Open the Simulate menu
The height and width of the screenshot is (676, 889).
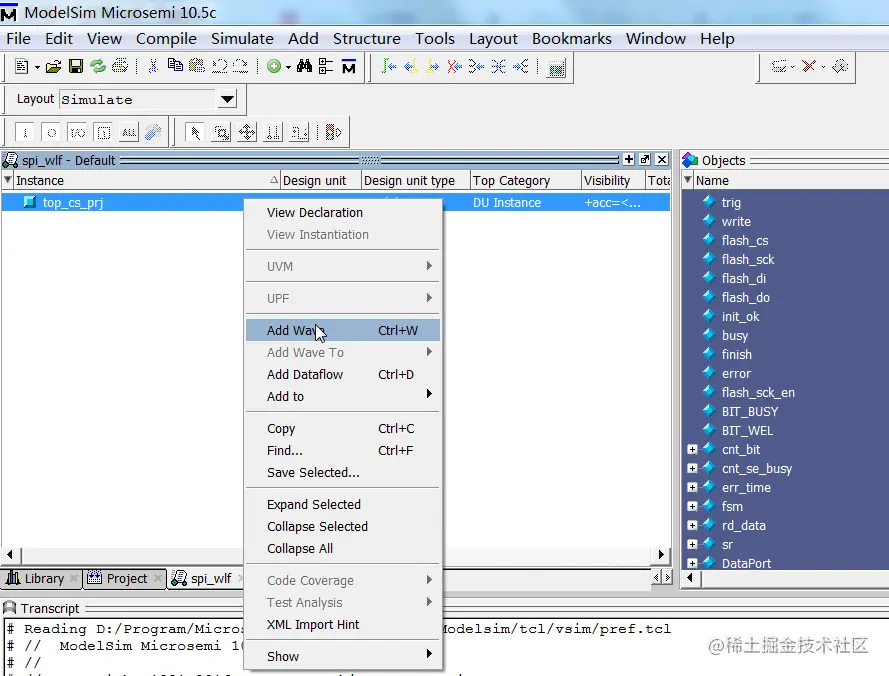[242, 39]
